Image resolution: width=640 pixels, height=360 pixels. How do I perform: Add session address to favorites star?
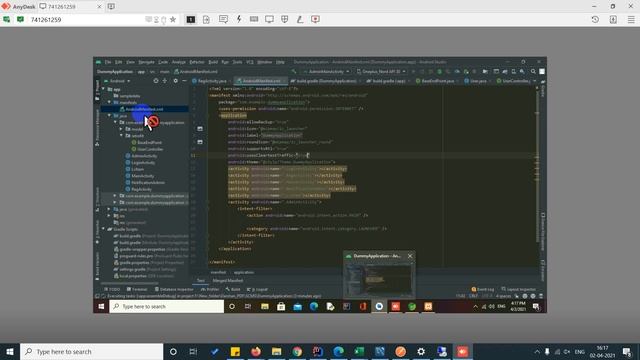(x=173, y=19)
